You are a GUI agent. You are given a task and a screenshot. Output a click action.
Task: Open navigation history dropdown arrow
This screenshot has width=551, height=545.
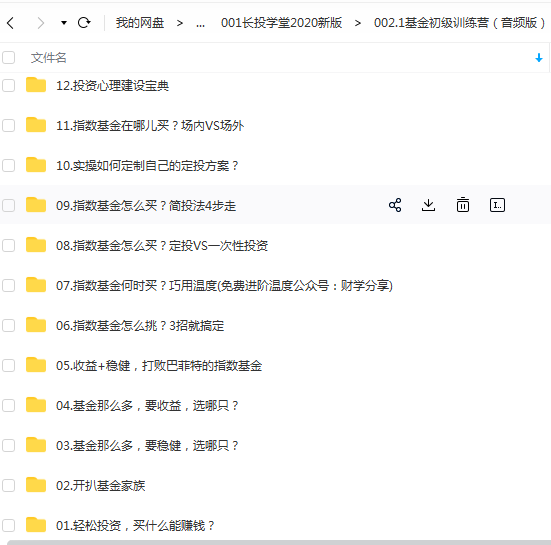coord(64,23)
